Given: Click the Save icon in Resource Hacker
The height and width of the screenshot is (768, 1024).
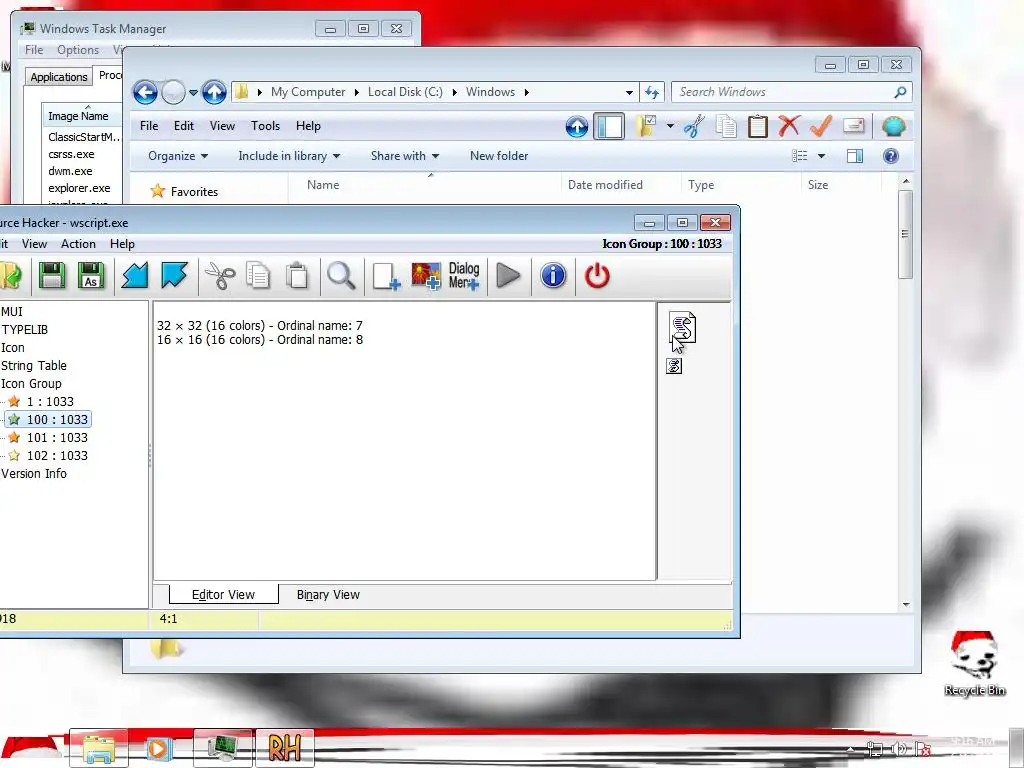Looking at the screenshot, I should click(52, 276).
